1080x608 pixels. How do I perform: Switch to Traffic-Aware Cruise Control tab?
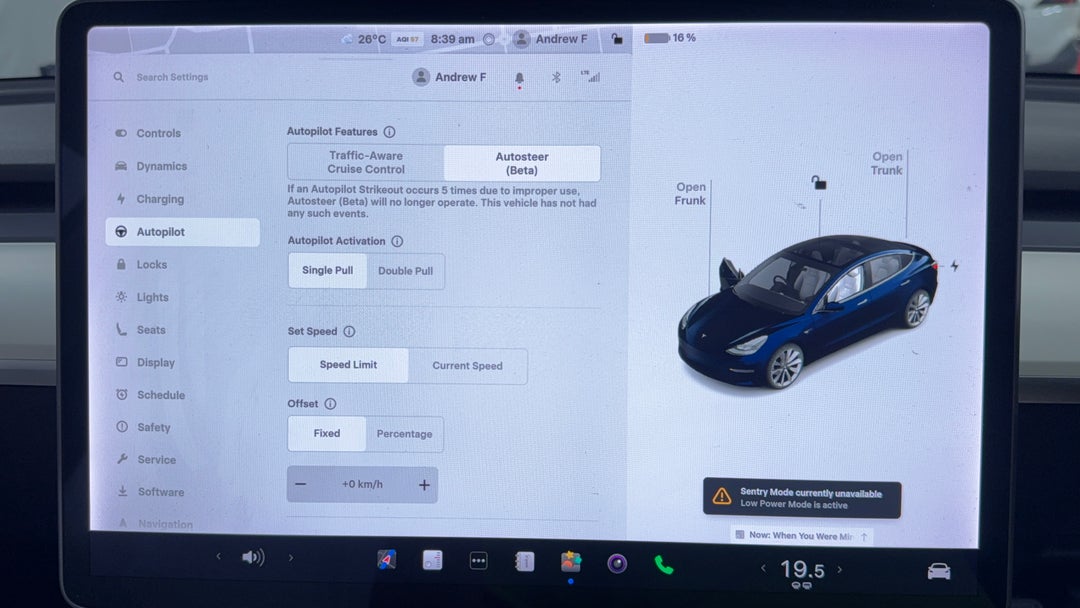(366, 162)
